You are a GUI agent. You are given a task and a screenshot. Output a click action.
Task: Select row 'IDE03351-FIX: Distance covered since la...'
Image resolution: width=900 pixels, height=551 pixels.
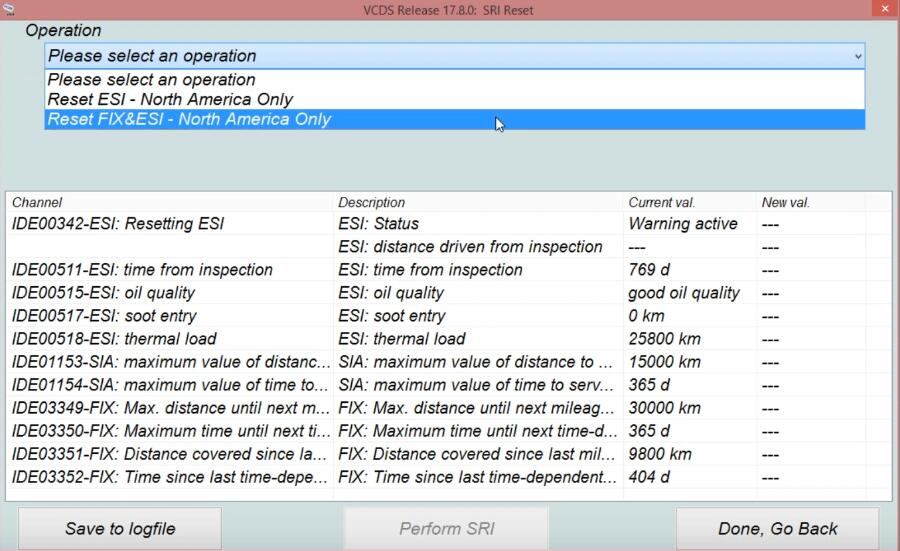449,454
